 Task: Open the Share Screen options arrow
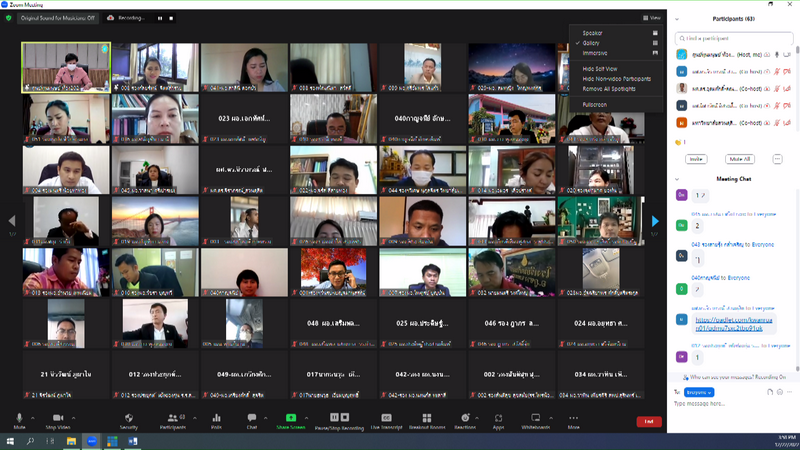click(x=306, y=418)
